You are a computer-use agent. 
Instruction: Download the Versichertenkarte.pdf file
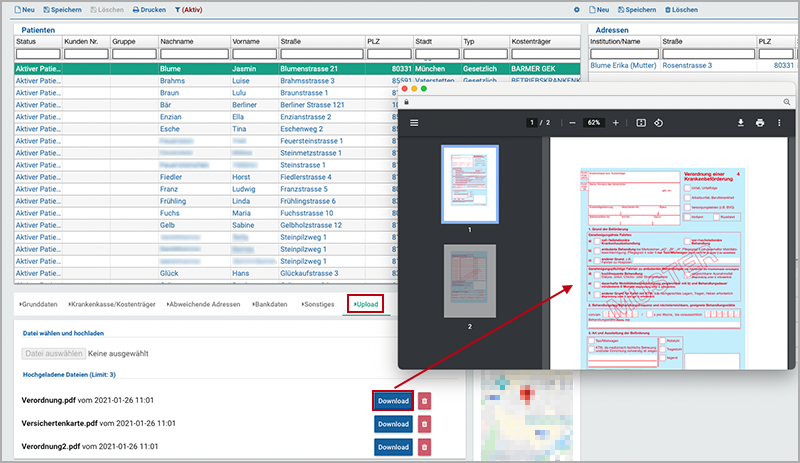point(392,423)
